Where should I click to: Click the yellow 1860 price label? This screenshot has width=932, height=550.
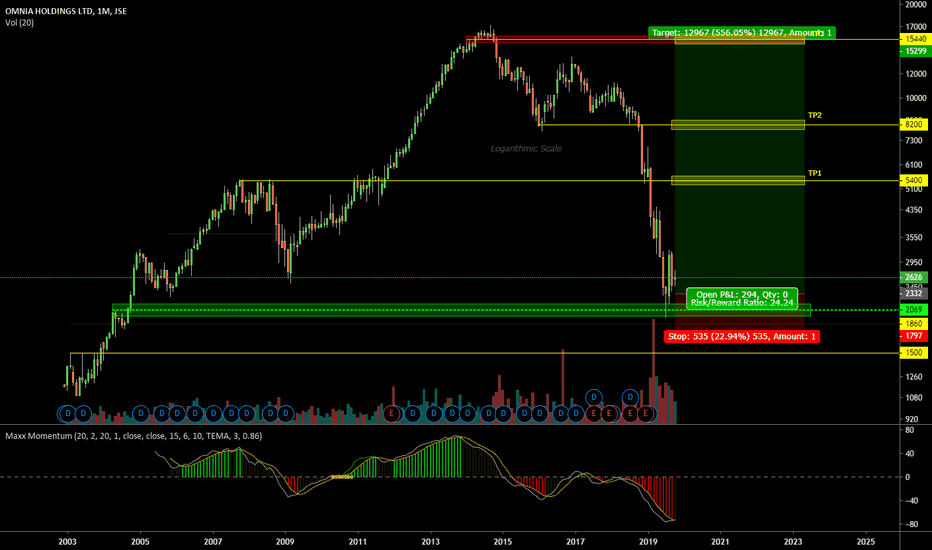pos(914,323)
